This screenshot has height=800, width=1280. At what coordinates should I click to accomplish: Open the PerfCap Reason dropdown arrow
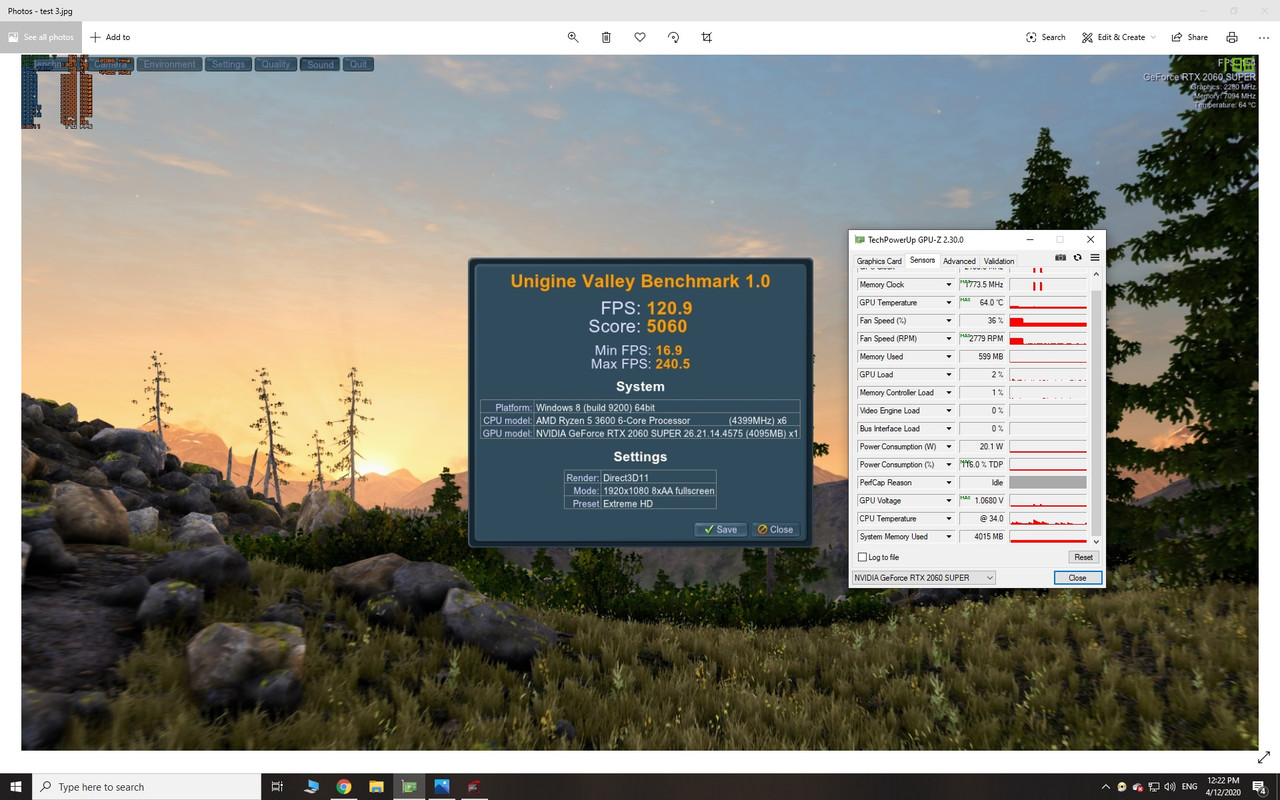click(x=949, y=483)
